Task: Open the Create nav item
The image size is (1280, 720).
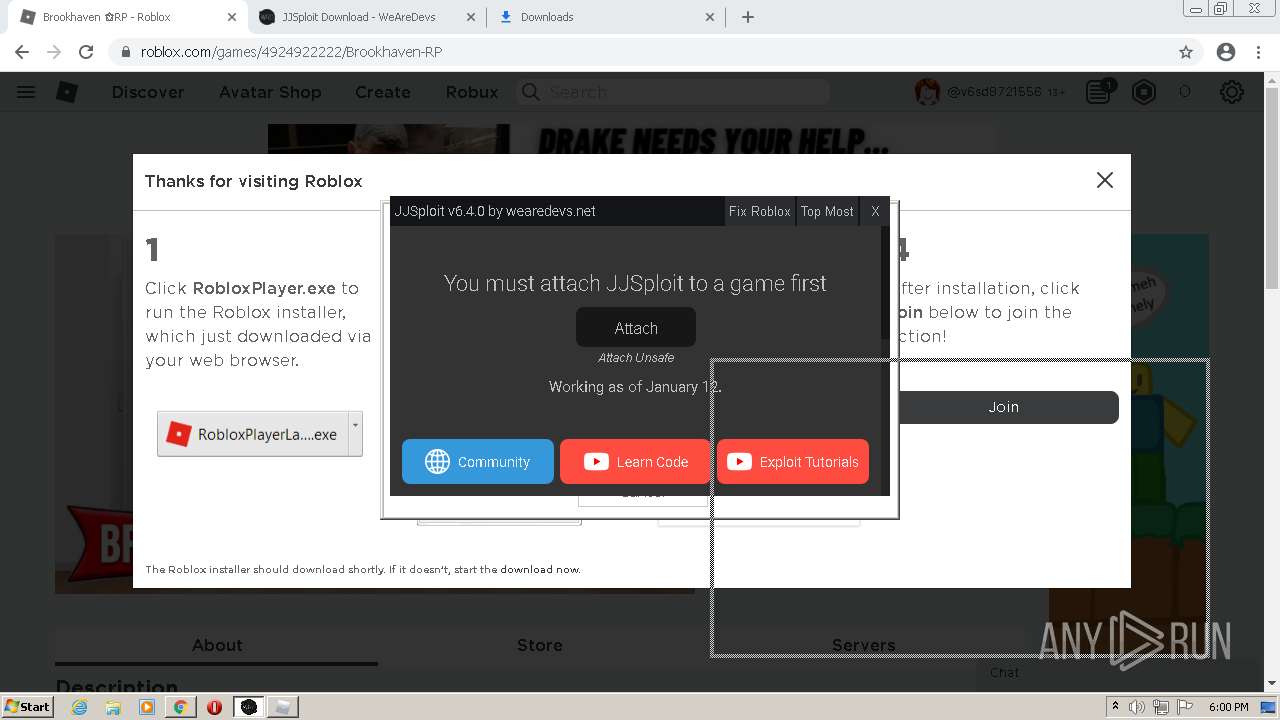Action: 383,92
